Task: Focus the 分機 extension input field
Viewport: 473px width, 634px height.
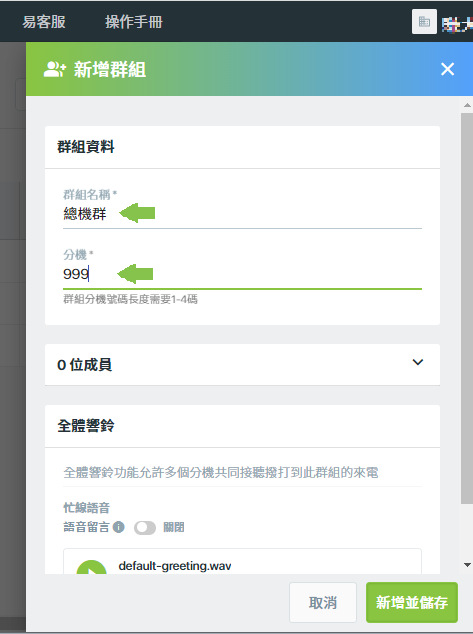Action: click(242, 274)
